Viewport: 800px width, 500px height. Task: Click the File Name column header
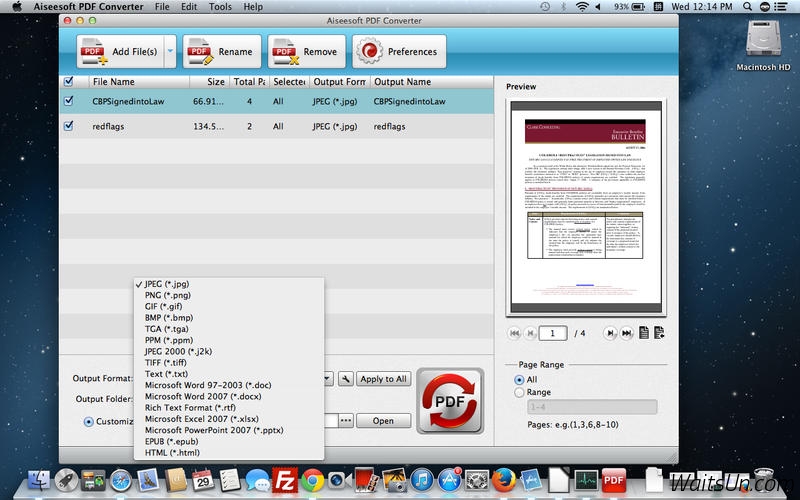click(x=139, y=82)
